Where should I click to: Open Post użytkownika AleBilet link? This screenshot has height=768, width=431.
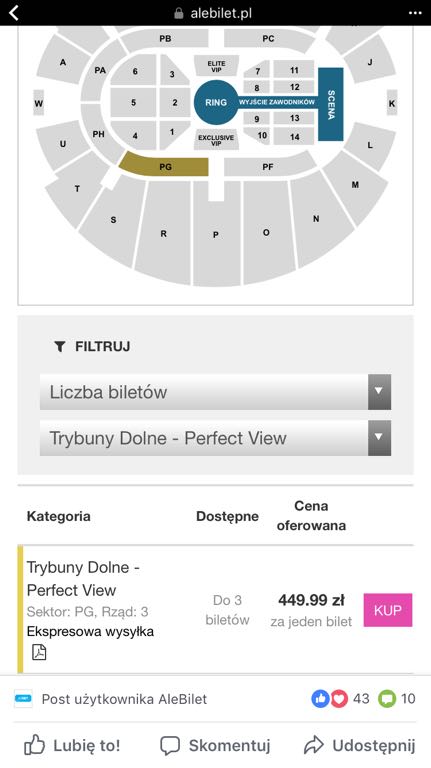(x=124, y=699)
